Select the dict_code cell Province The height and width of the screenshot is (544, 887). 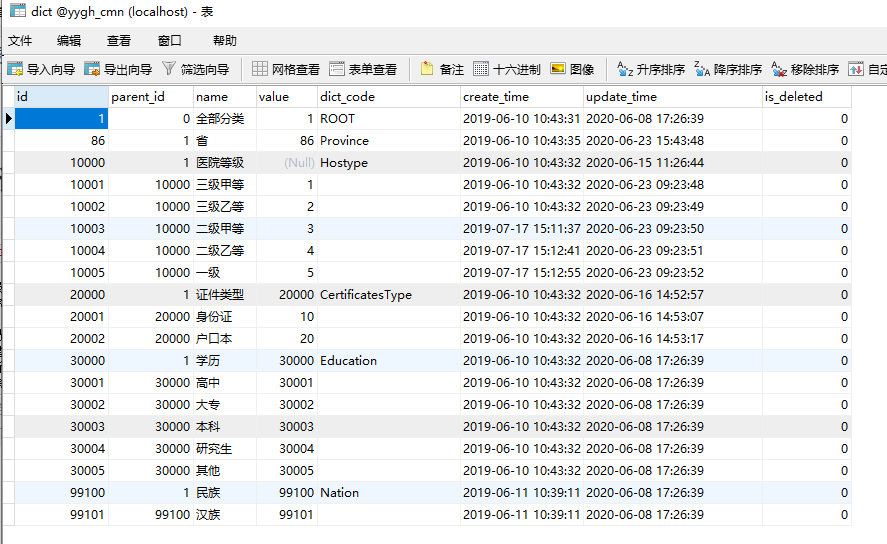pyautogui.click(x=389, y=141)
